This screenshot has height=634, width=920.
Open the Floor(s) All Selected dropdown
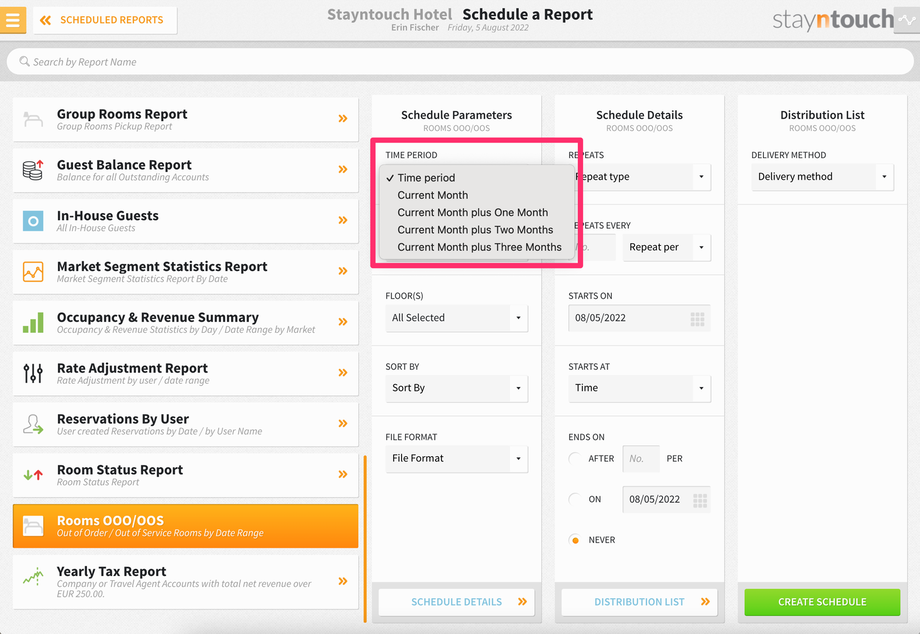coord(456,318)
